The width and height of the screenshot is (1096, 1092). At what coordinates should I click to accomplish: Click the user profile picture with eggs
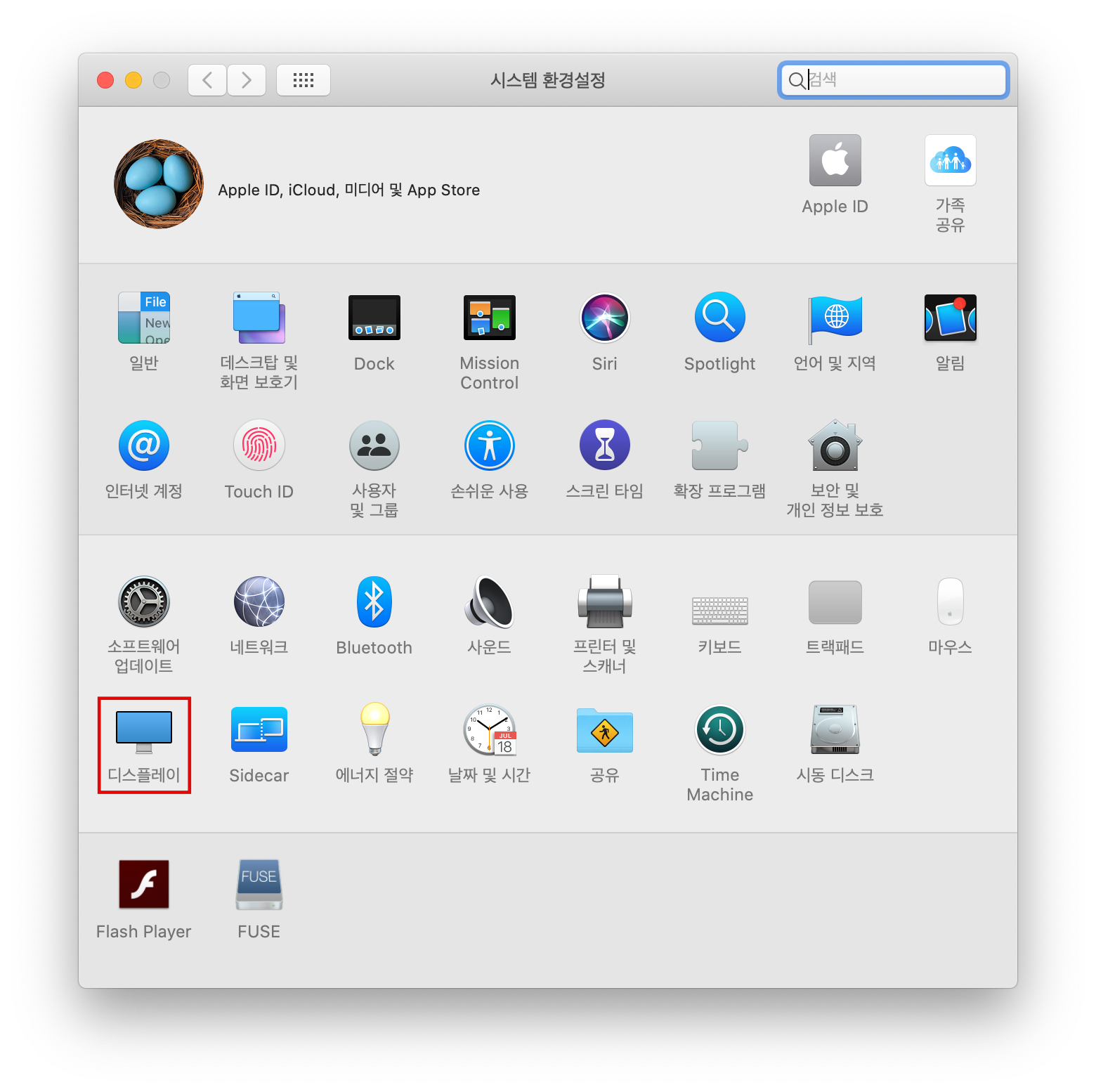[x=159, y=184]
